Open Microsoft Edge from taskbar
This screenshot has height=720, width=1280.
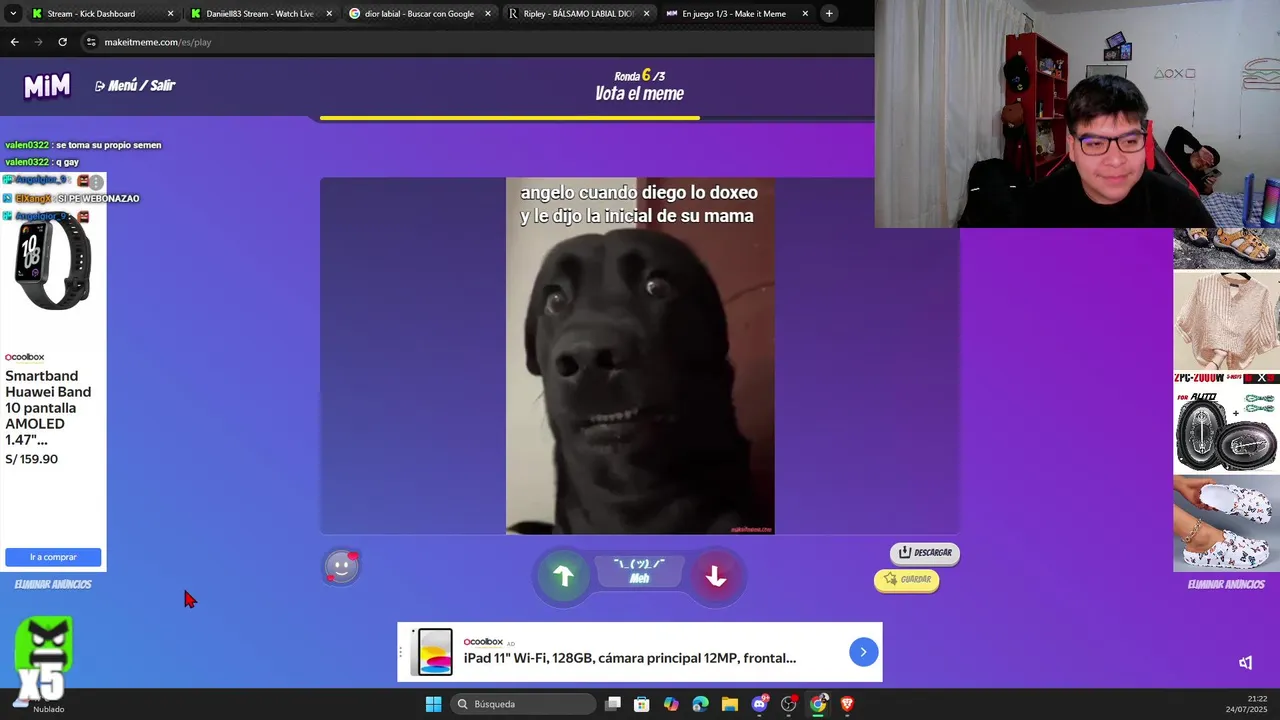[x=700, y=704]
